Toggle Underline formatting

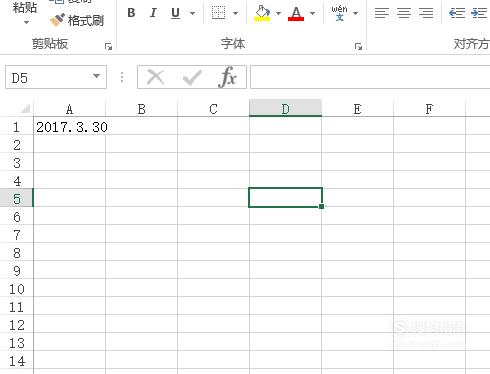coord(175,13)
